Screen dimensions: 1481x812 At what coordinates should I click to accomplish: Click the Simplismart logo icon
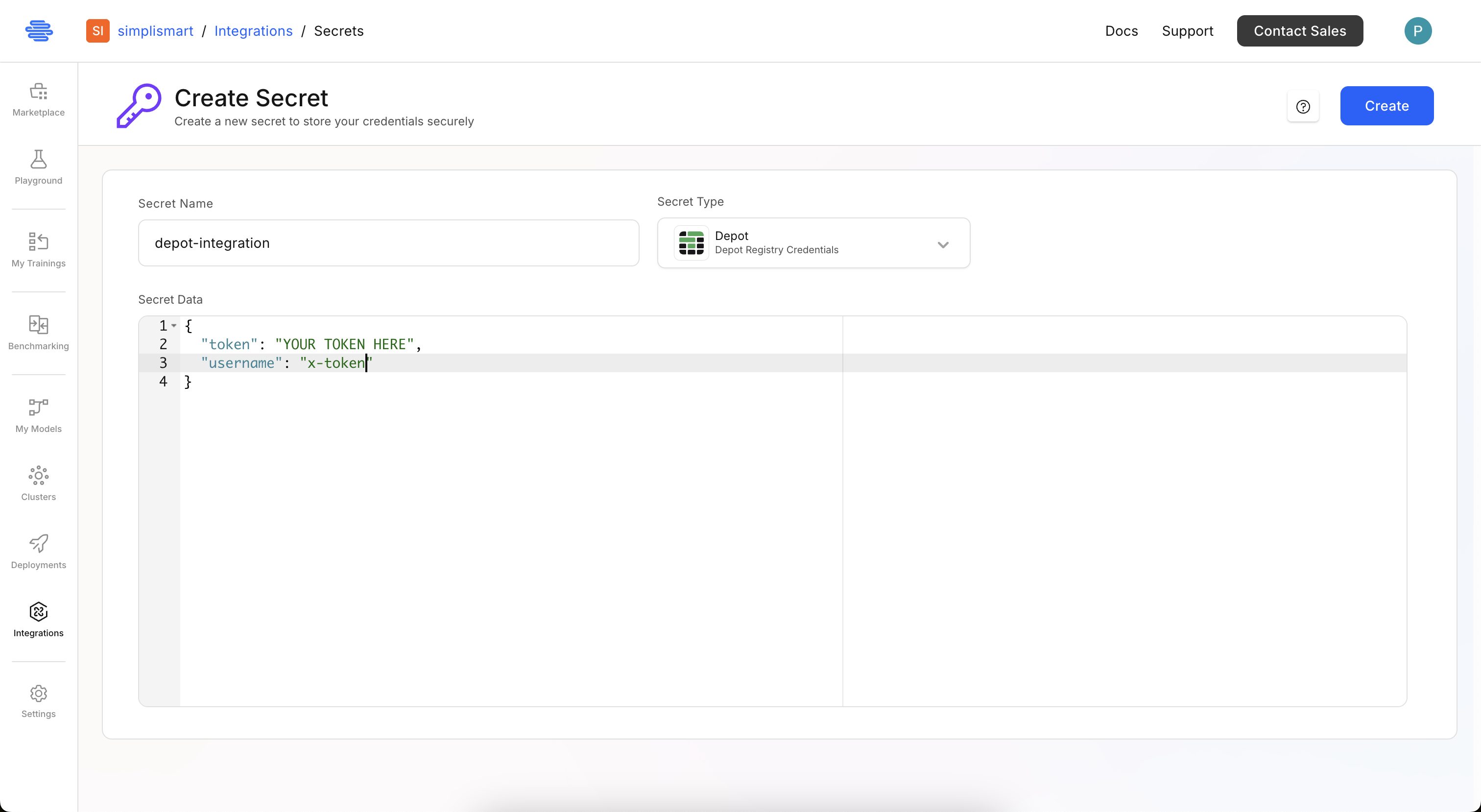[x=39, y=31]
